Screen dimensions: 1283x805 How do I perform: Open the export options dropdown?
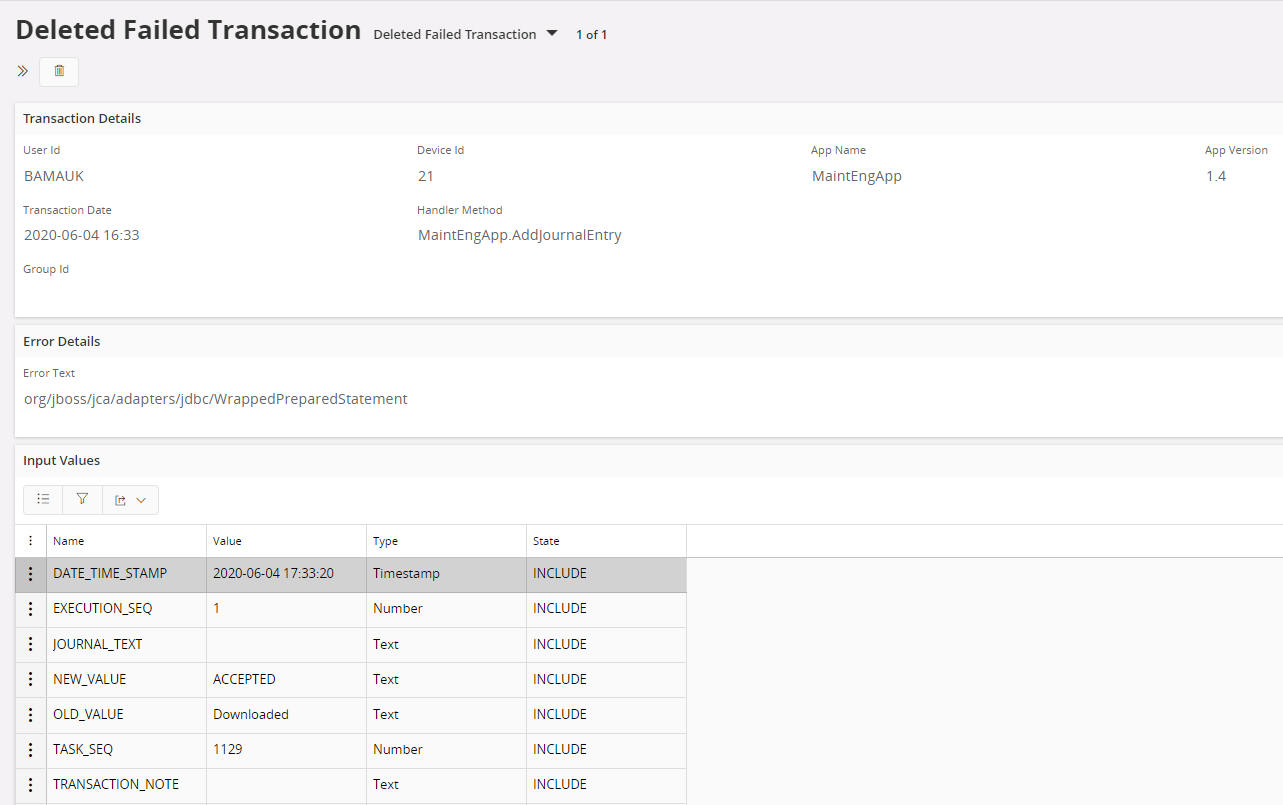[130, 499]
